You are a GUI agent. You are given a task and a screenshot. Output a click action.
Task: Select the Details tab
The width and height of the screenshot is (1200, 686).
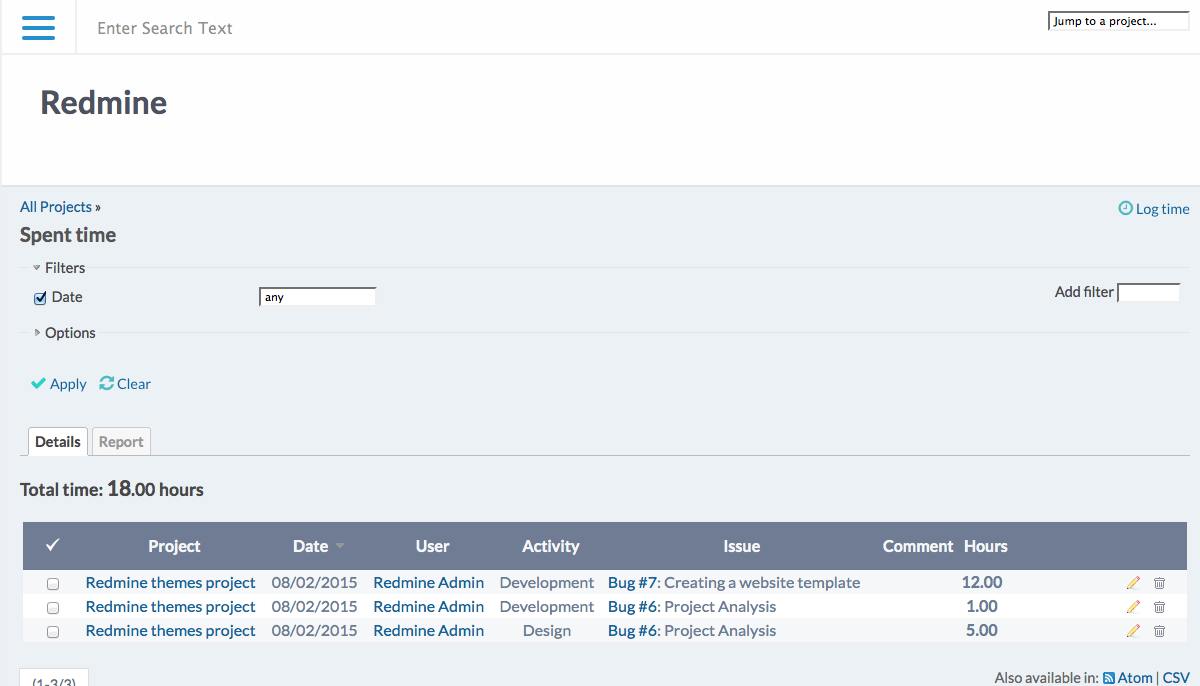(x=57, y=441)
